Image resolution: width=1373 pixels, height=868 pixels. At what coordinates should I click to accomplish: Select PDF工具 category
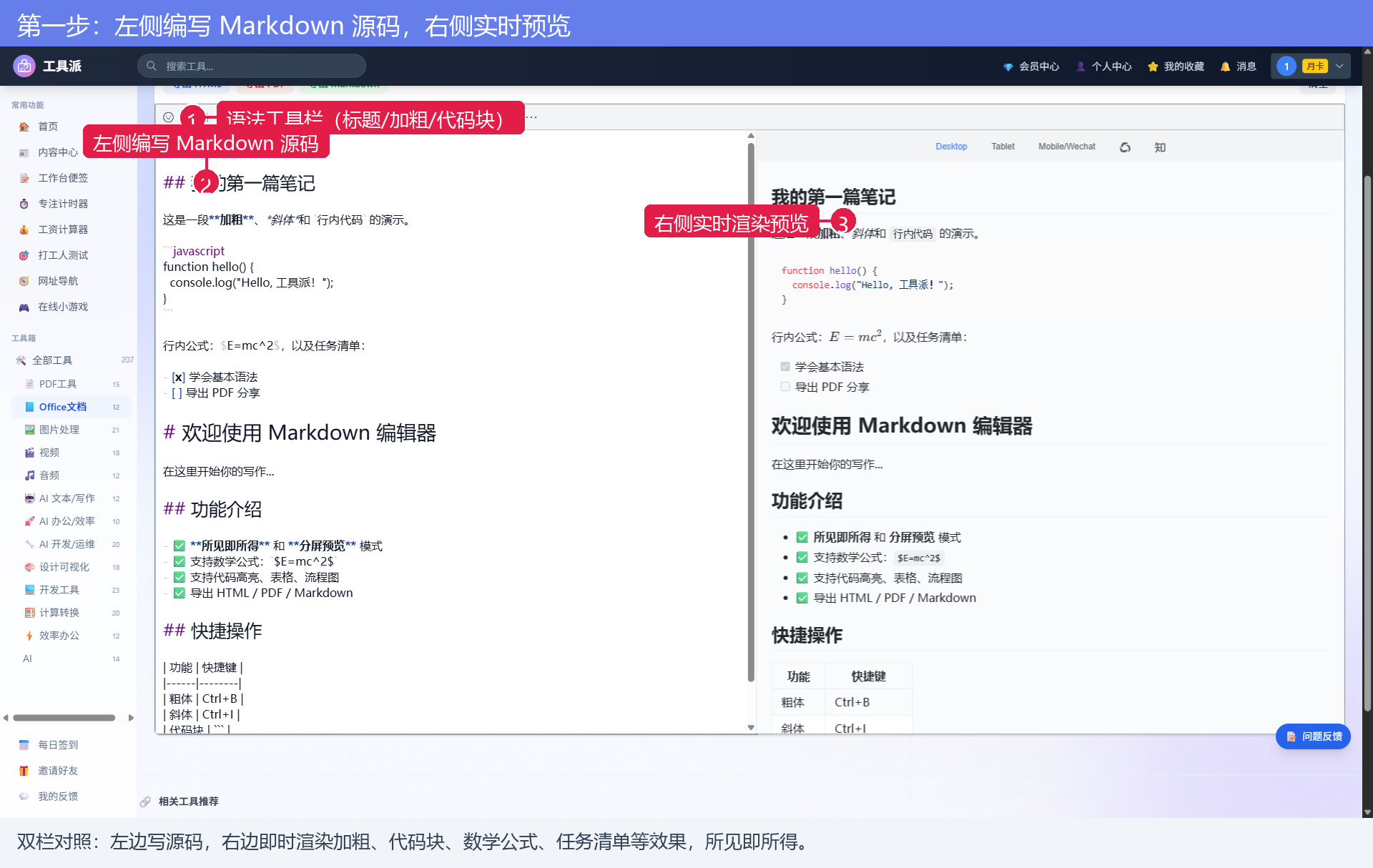(x=72, y=384)
